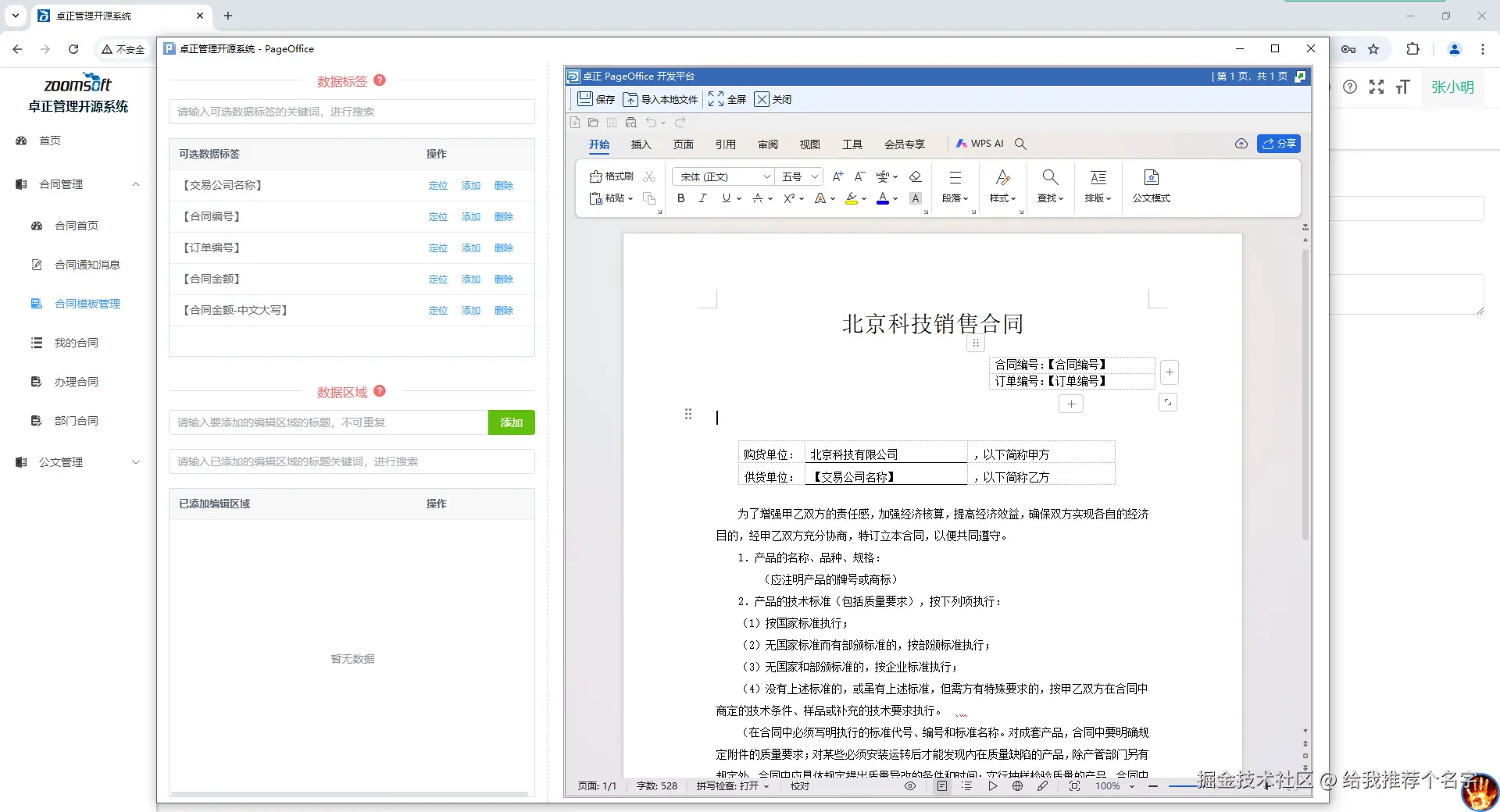Image resolution: width=1500 pixels, height=812 pixels.
Task: Open WPS AI
Action: pyautogui.click(x=980, y=144)
